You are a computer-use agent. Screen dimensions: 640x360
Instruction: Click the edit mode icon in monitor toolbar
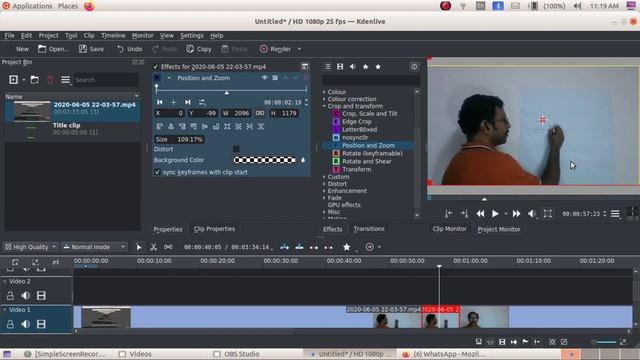548,213
